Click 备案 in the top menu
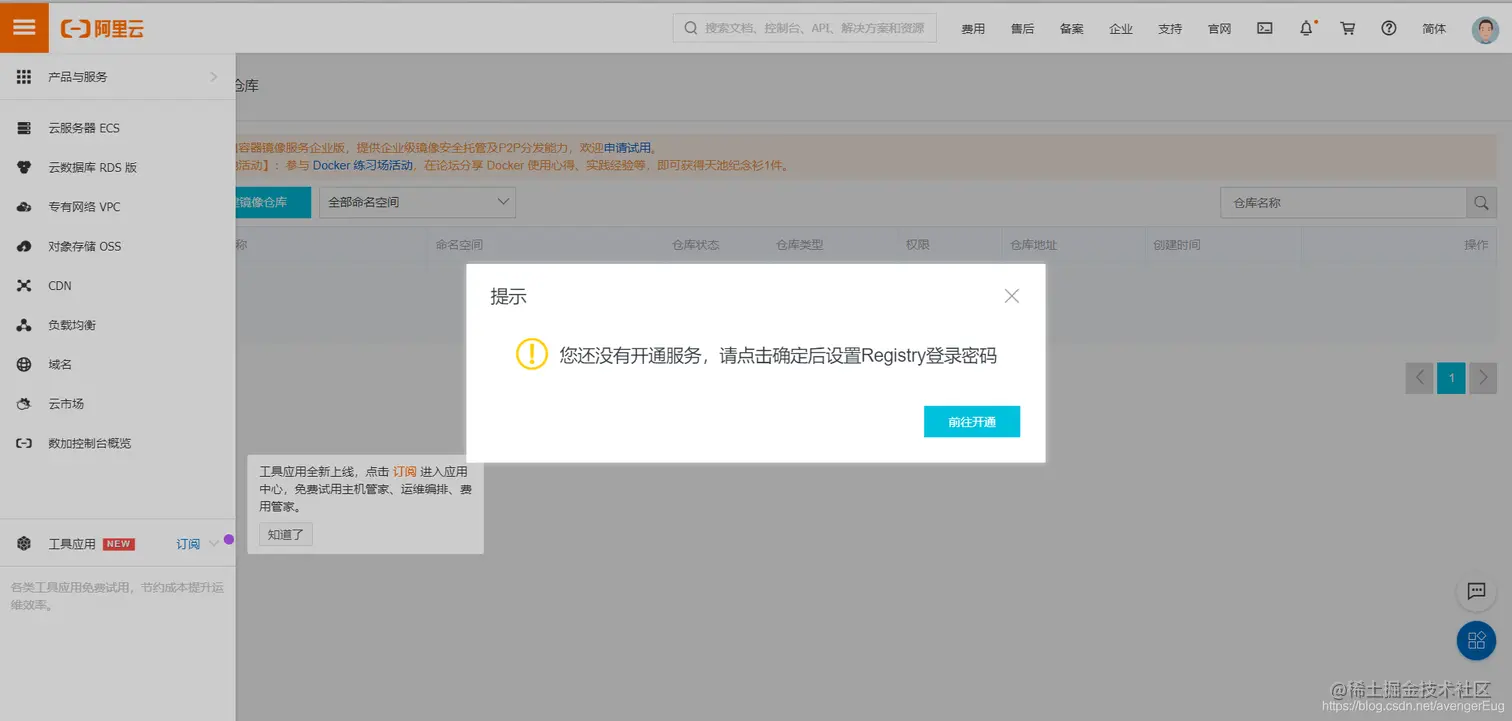This screenshot has height=721, width=1512. pyautogui.click(x=1071, y=29)
